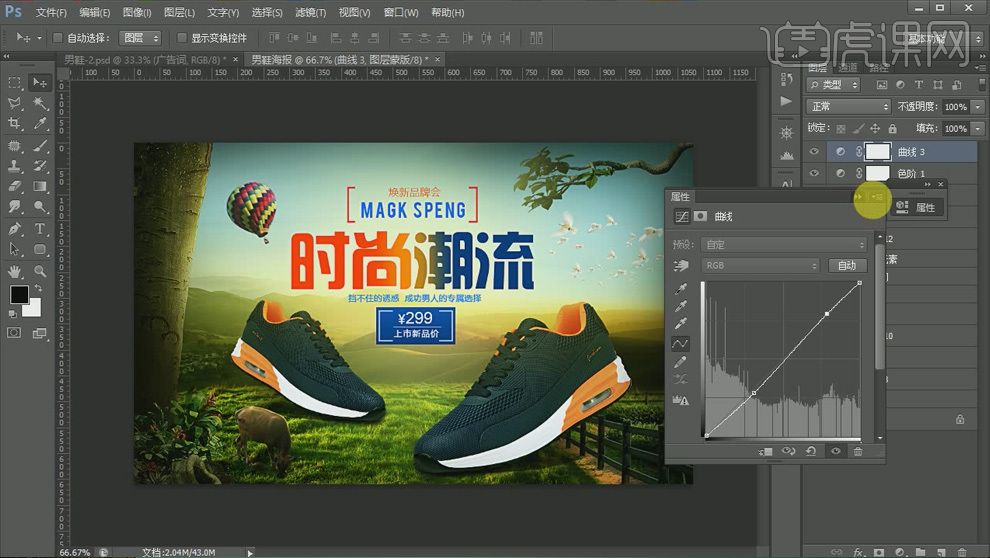
Task: Select the Crop tool
Action: pyautogui.click(x=15, y=124)
